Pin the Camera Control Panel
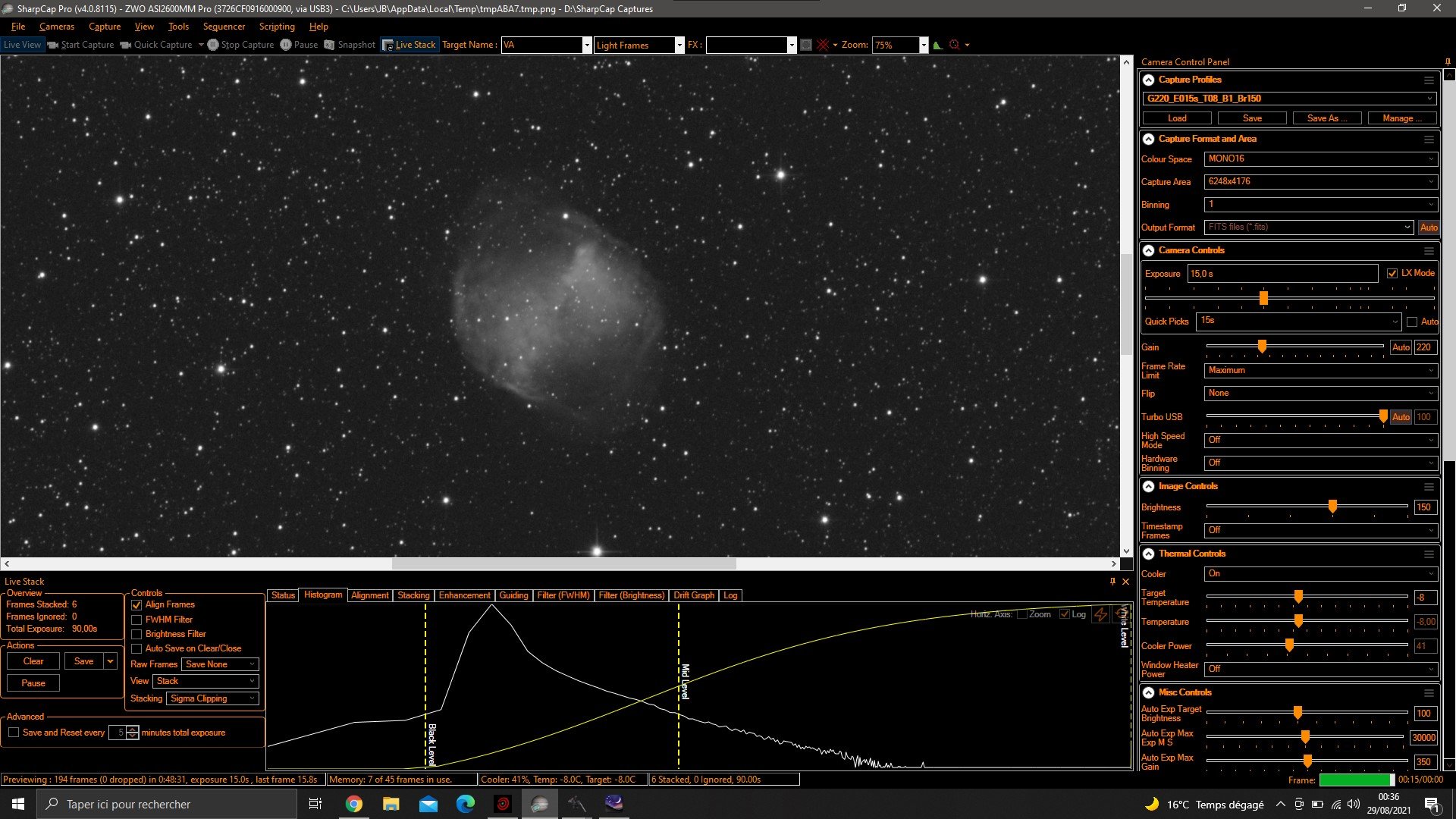 pyautogui.click(x=1448, y=62)
